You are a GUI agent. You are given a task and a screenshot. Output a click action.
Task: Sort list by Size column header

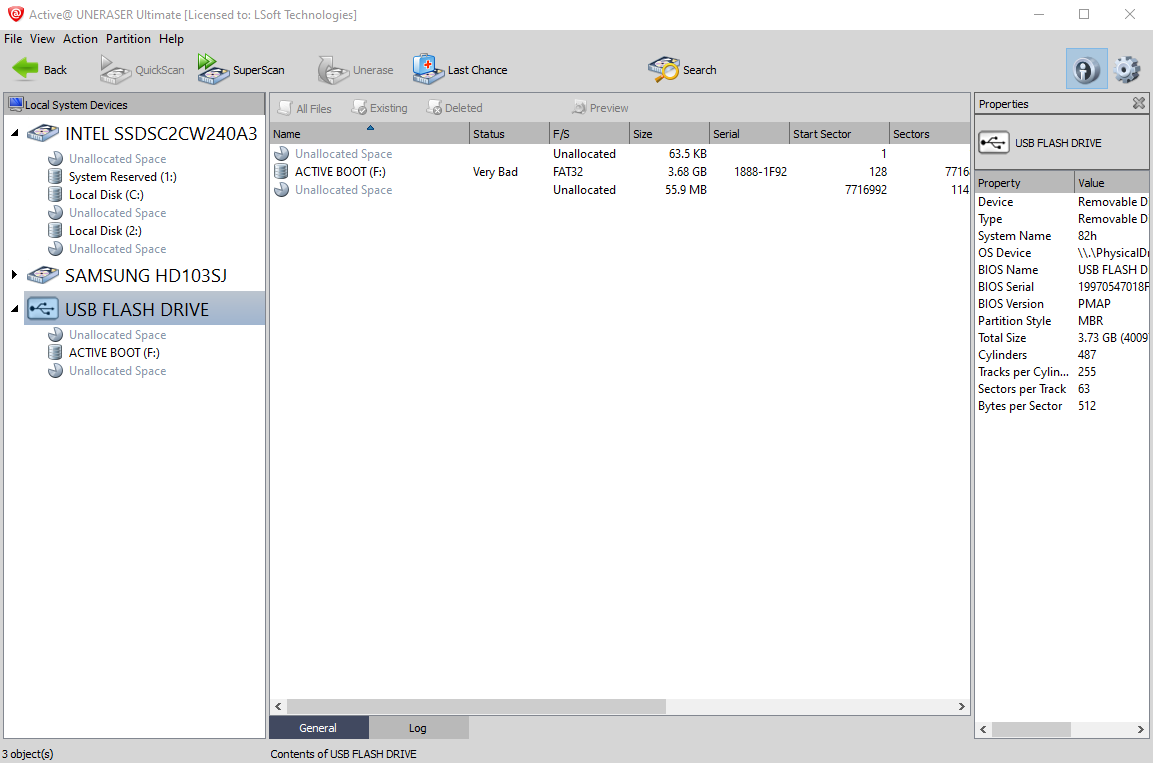[669, 134]
